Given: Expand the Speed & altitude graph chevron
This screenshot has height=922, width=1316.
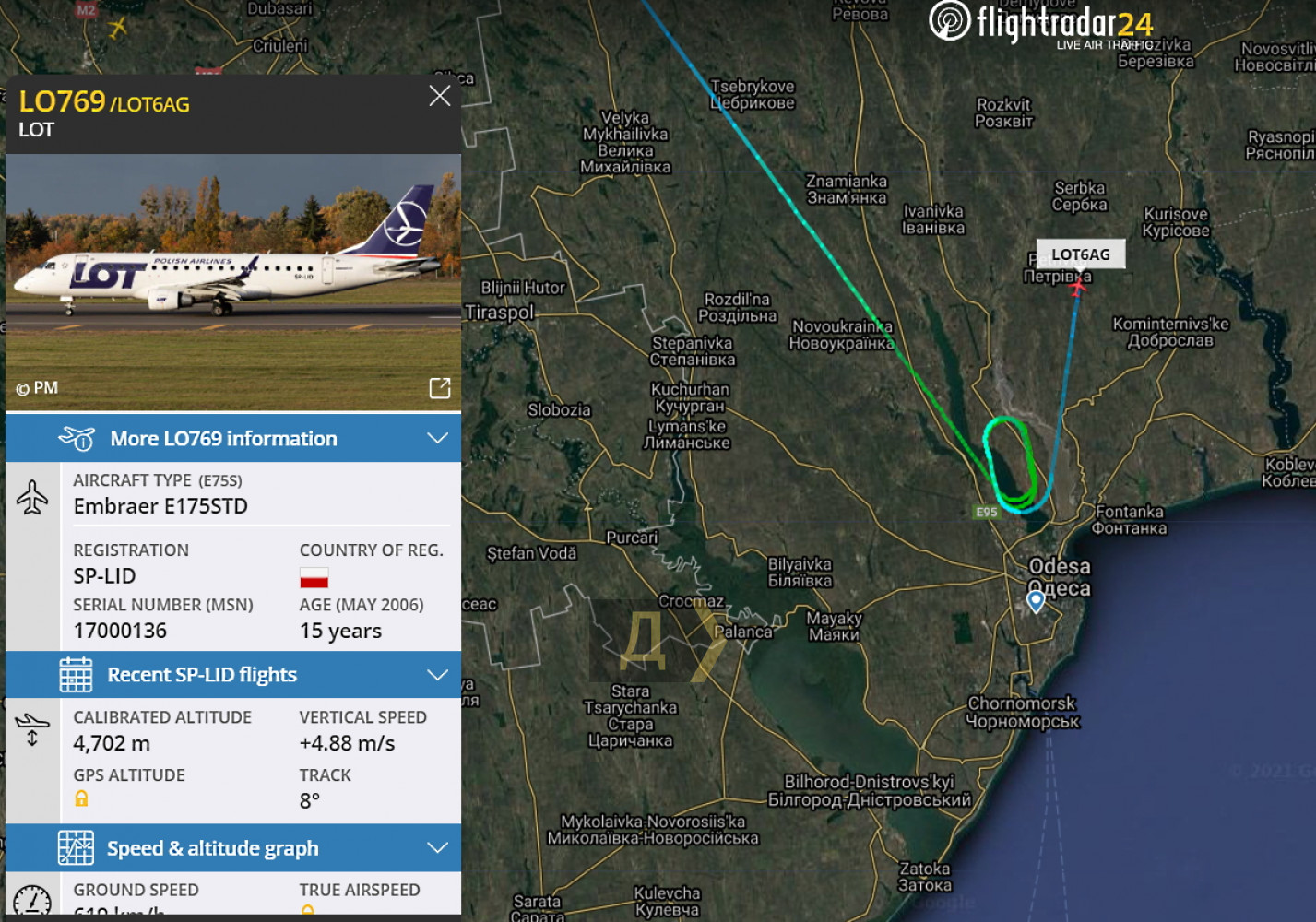Looking at the screenshot, I should point(438,847).
